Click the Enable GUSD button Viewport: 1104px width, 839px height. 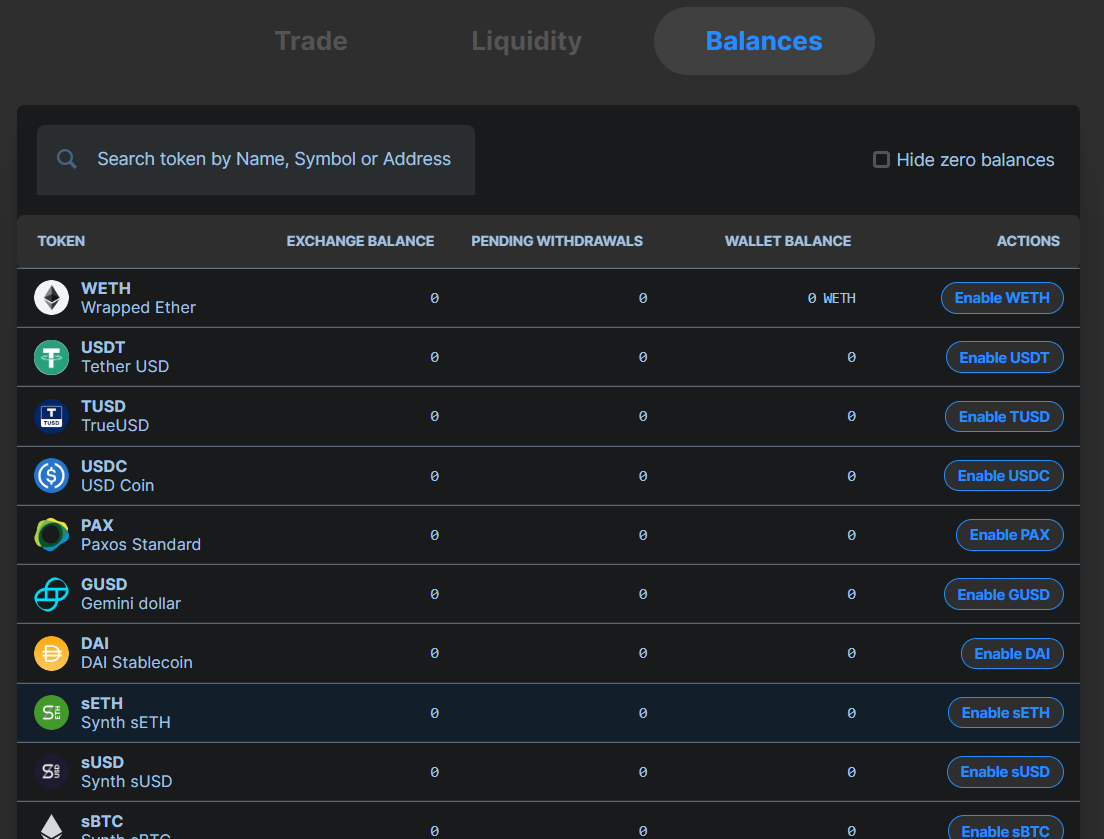pos(1003,595)
